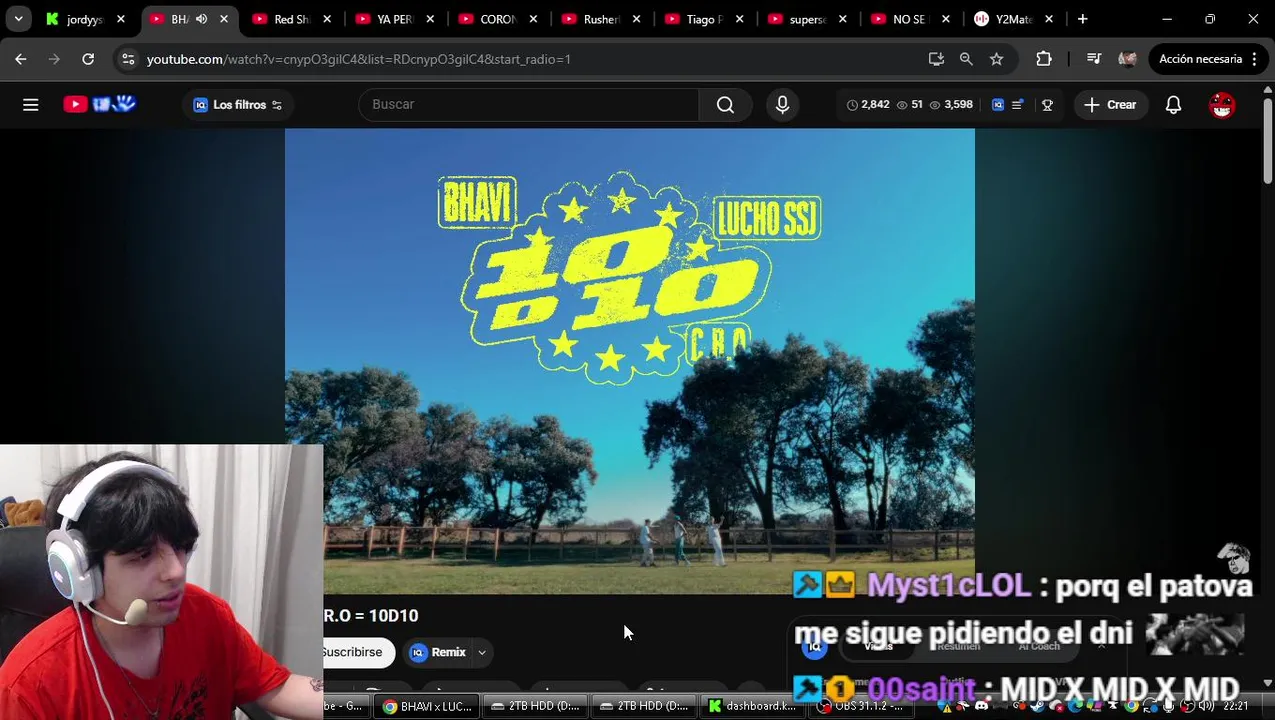1275x720 pixels.
Task: Open the media control icon
Action: pos(1093,59)
